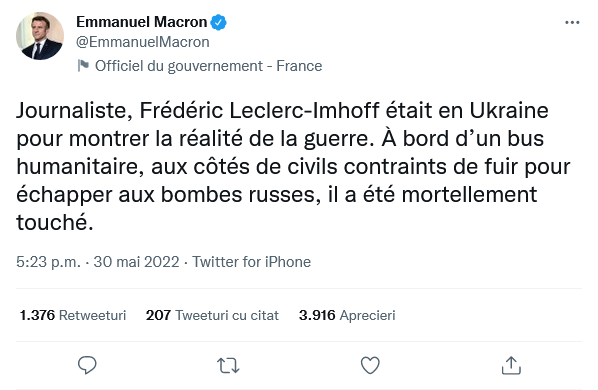Screen dimensions: 598x390
Task: View the 207 Tweeturi cu citat
Action: 212,315
